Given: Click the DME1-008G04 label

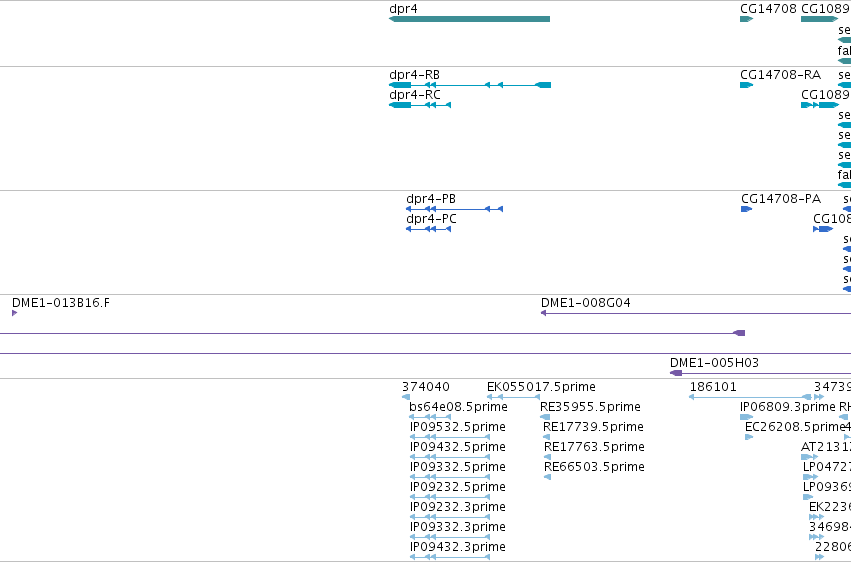Looking at the screenshot, I should (586, 303).
